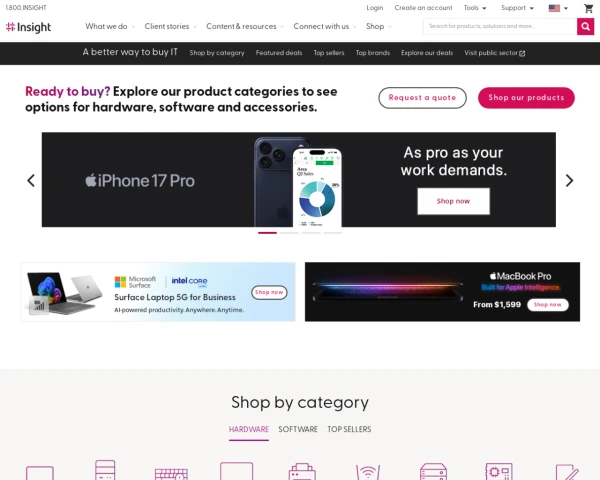Select the processor components category icon
Screen dimensions: 600x480
click(x=499, y=471)
